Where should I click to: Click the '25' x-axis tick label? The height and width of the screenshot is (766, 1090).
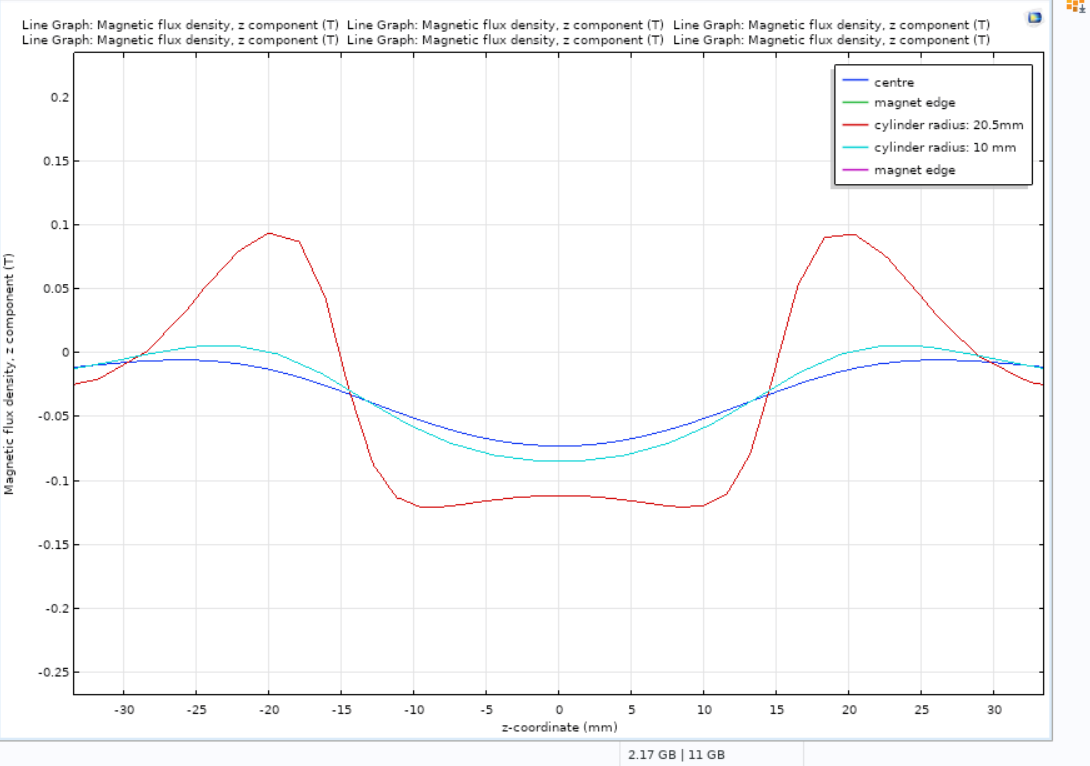tap(921, 710)
